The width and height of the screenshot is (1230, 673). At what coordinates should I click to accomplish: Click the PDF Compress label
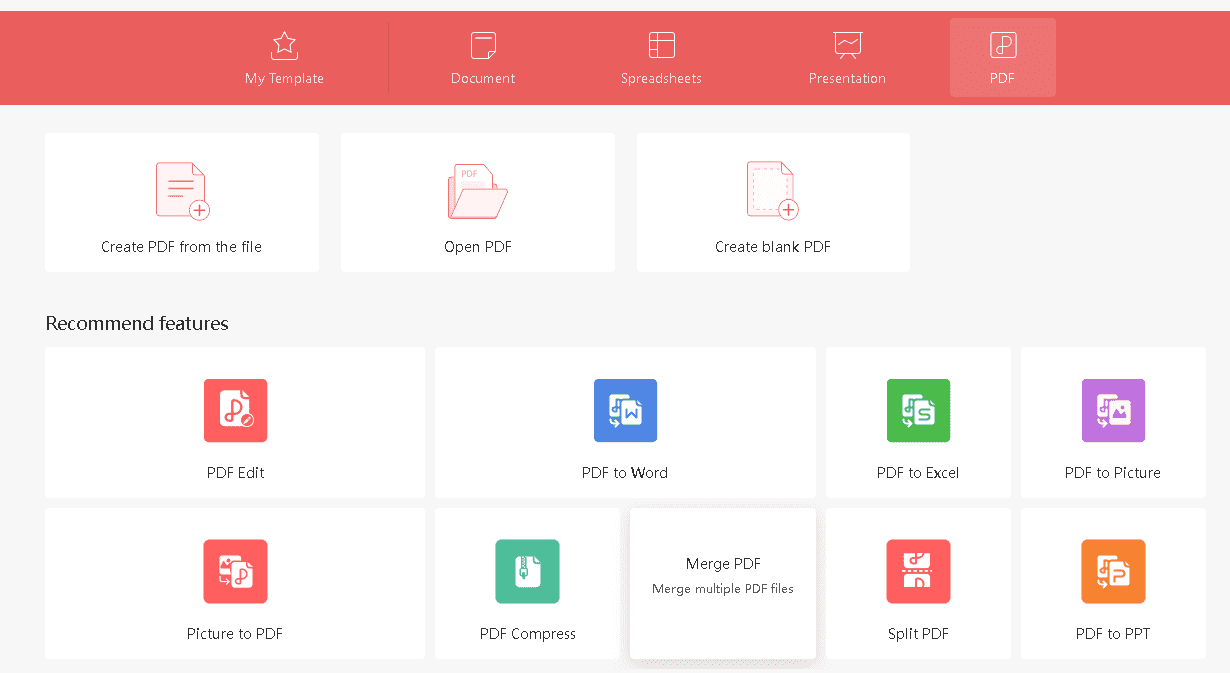click(528, 634)
